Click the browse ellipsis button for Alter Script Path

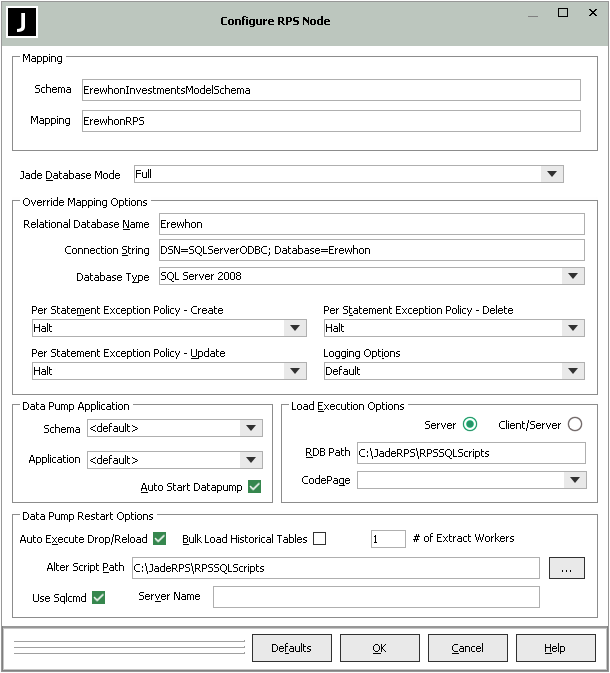(x=566, y=568)
